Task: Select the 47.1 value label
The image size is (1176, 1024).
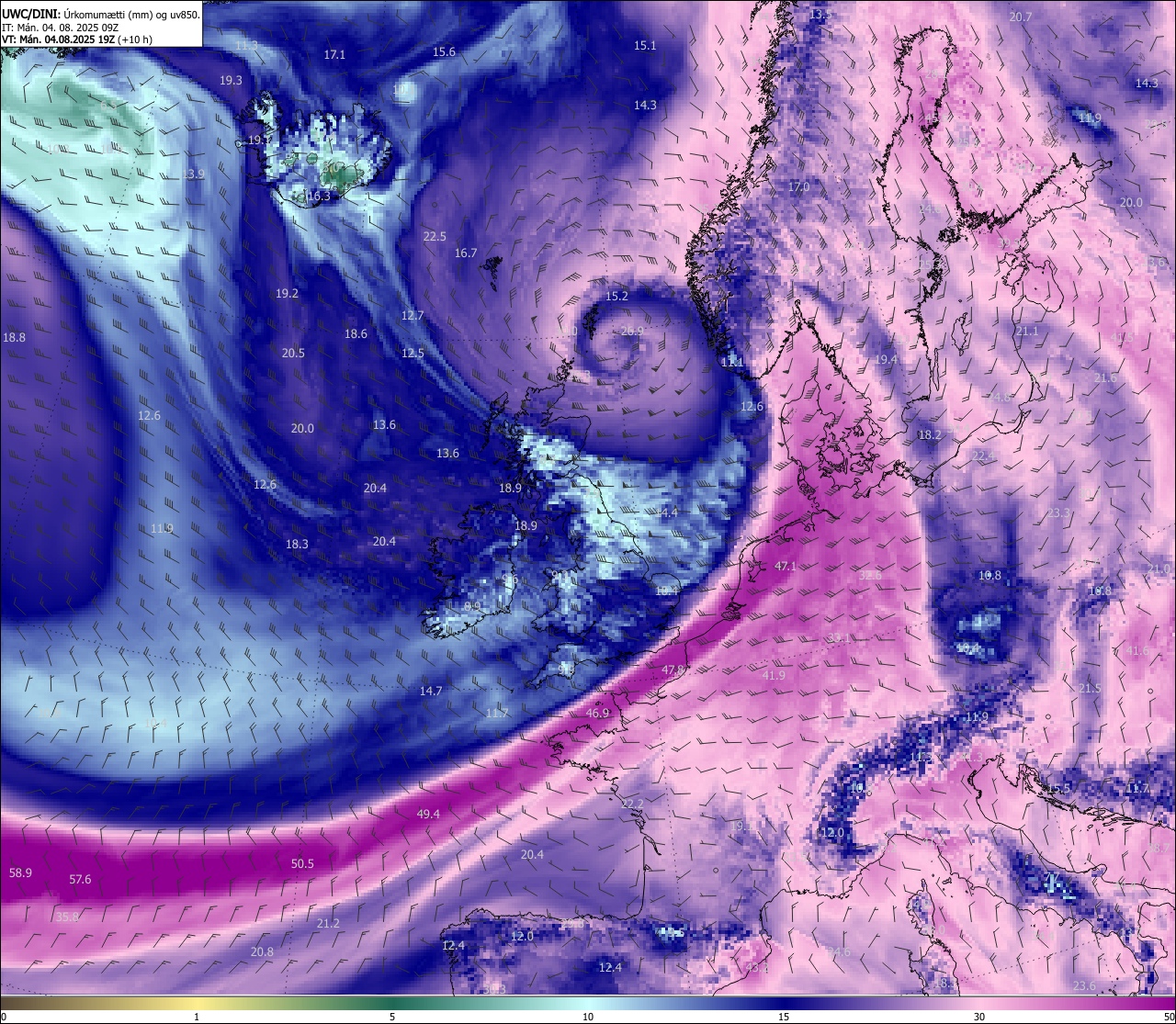Action: point(786,567)
